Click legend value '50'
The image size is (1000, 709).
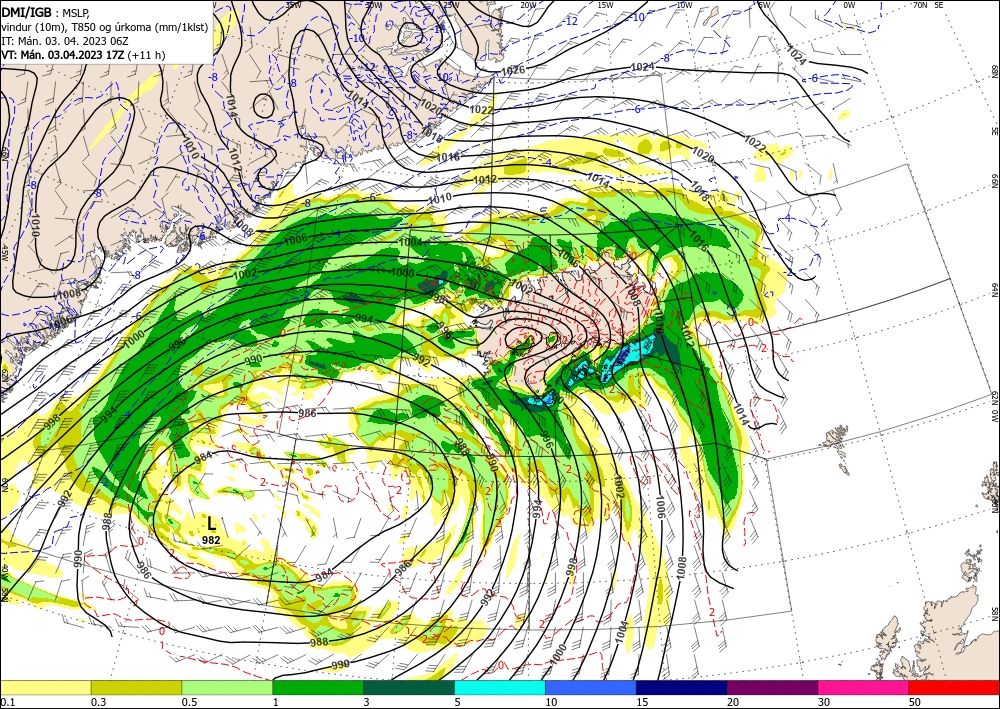(x=915, y=702)
